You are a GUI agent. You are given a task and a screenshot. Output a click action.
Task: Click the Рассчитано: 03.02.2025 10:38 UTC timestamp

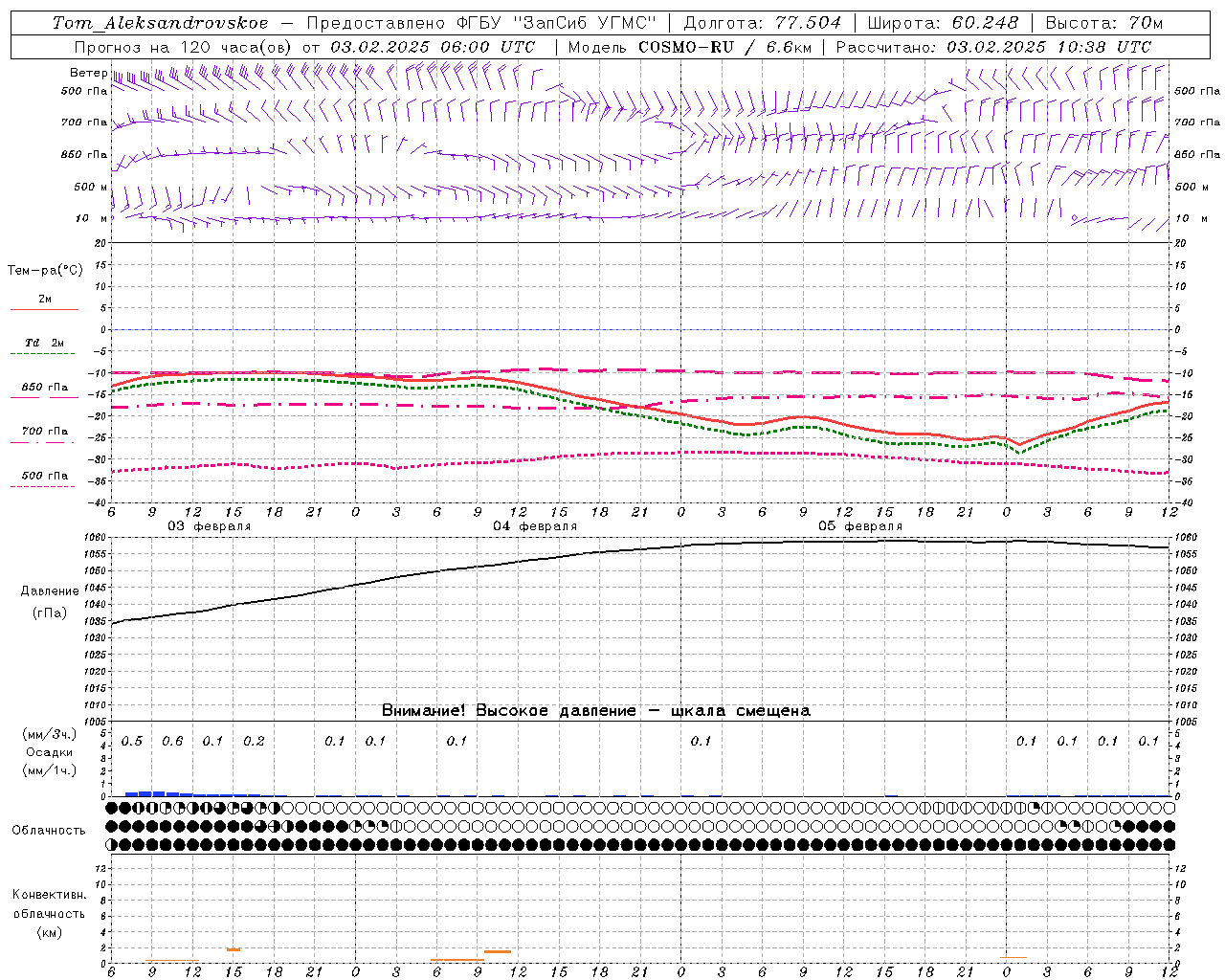coord(993,47)
